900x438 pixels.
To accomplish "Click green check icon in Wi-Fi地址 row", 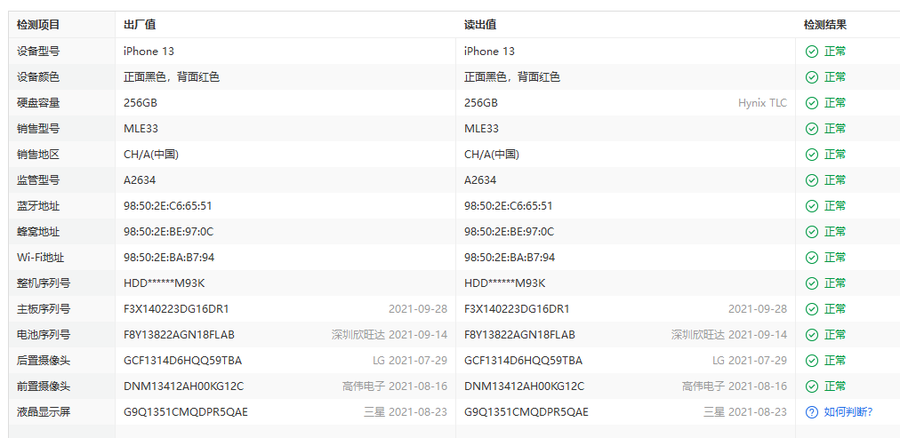I will tap(812, 258).
